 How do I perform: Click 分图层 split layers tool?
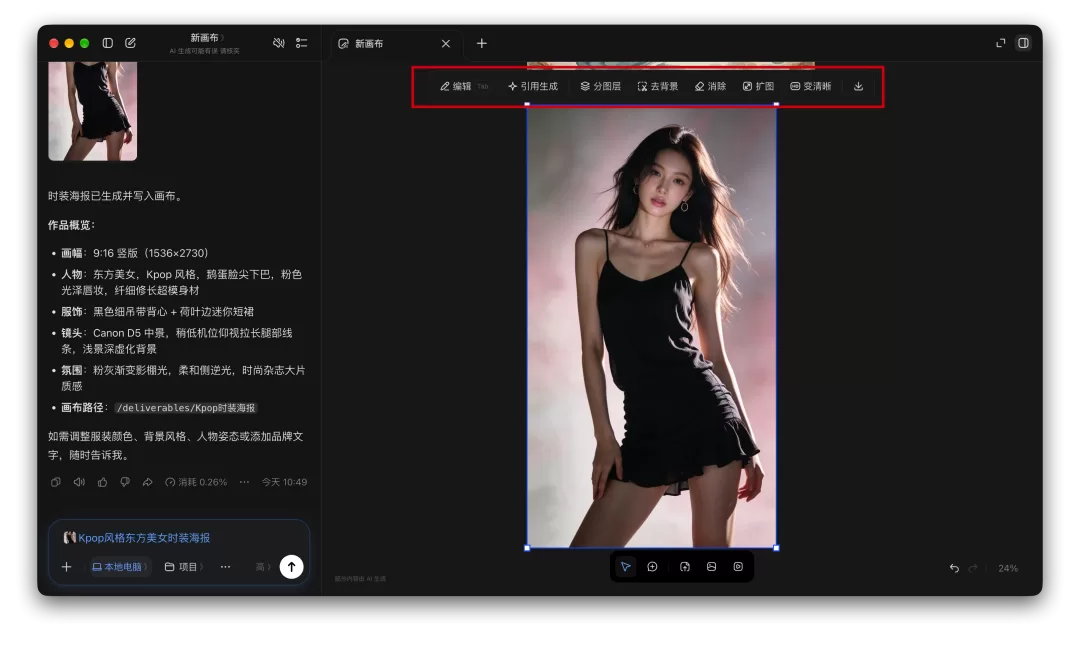tap(601, 86)
